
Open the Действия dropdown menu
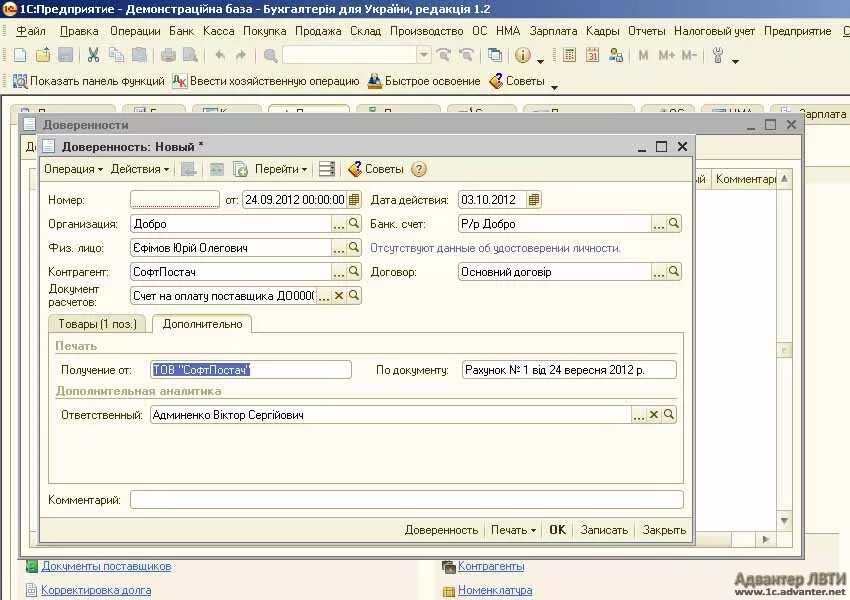(140, 169)
